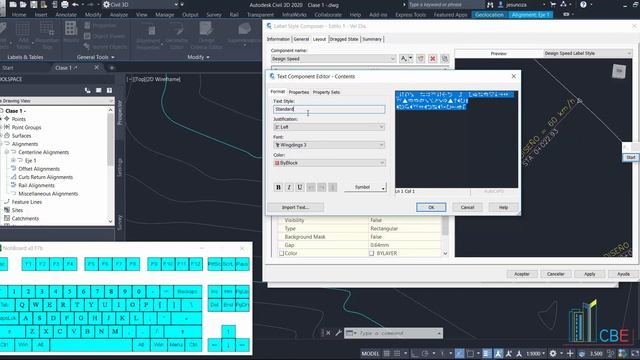Switch to Properties tab in Text Component Editor

[299, 92]
